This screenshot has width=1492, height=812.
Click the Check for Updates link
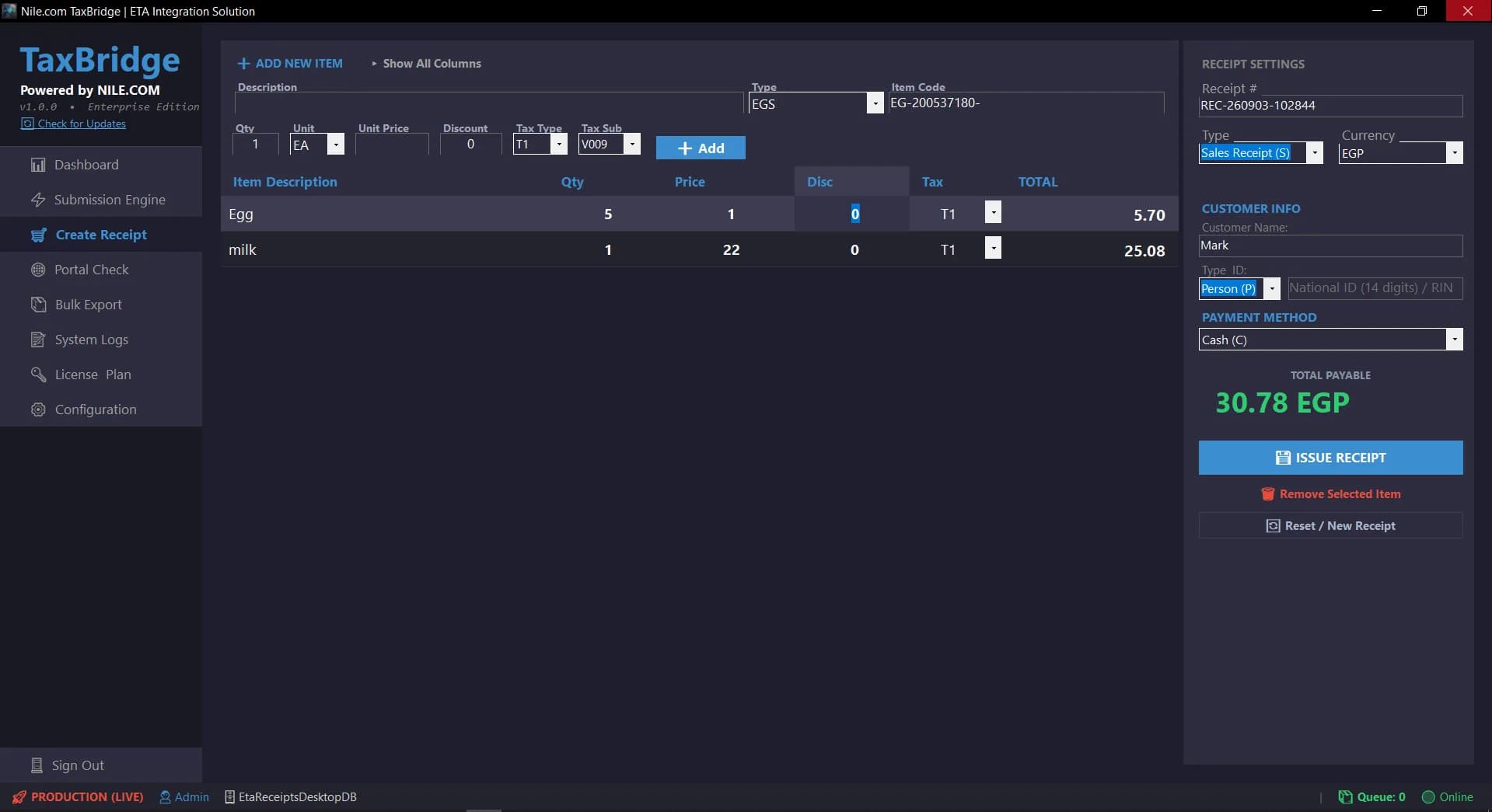pyautogui.click(x=82, y=124)
